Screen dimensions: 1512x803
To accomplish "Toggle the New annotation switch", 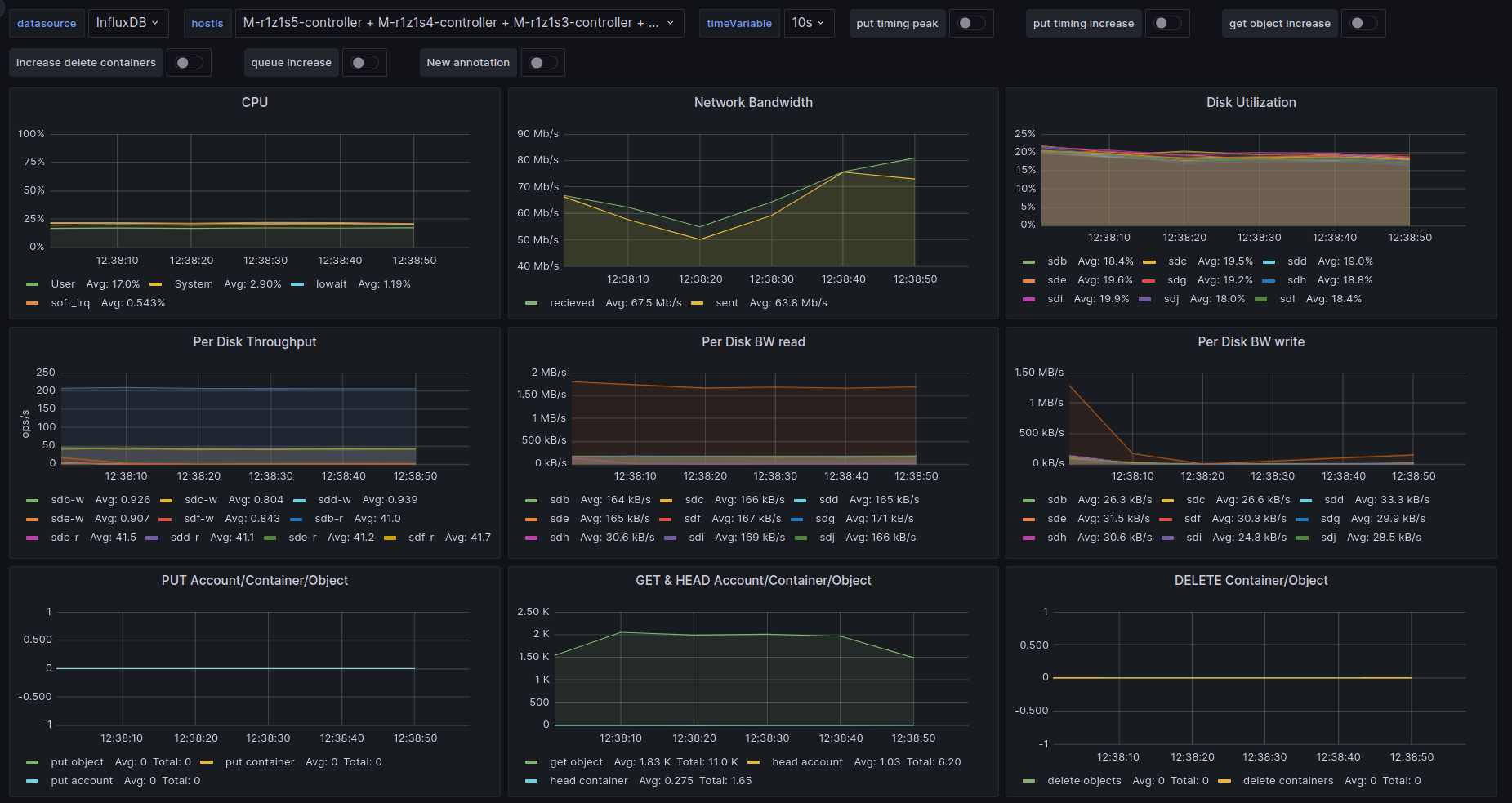I will coord(542,63).
